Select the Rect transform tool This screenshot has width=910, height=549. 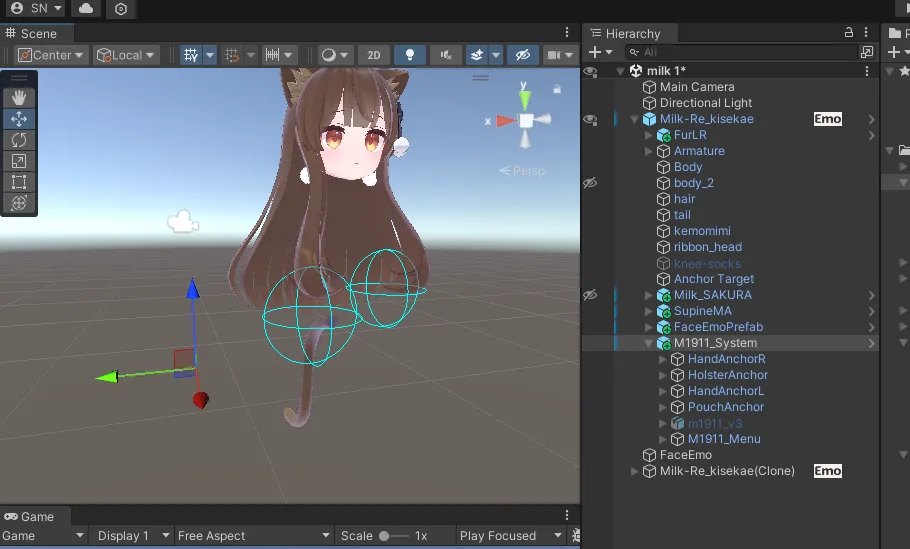point(19,182)
